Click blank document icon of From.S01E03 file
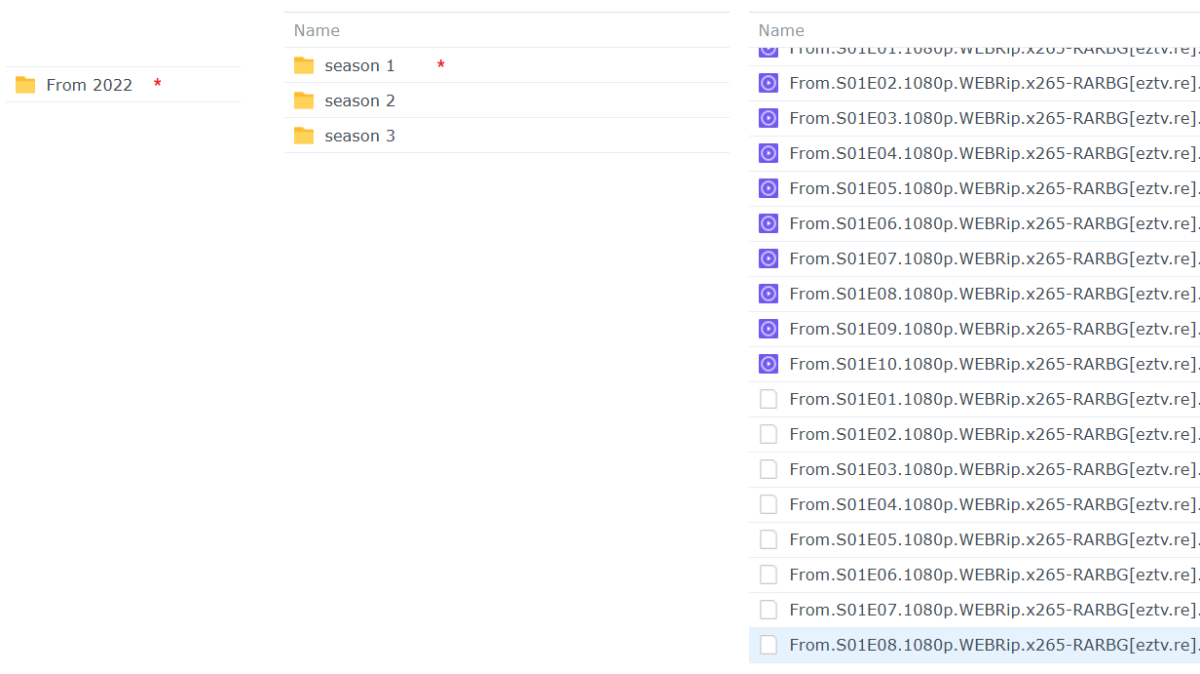 [x=768, y=469]
